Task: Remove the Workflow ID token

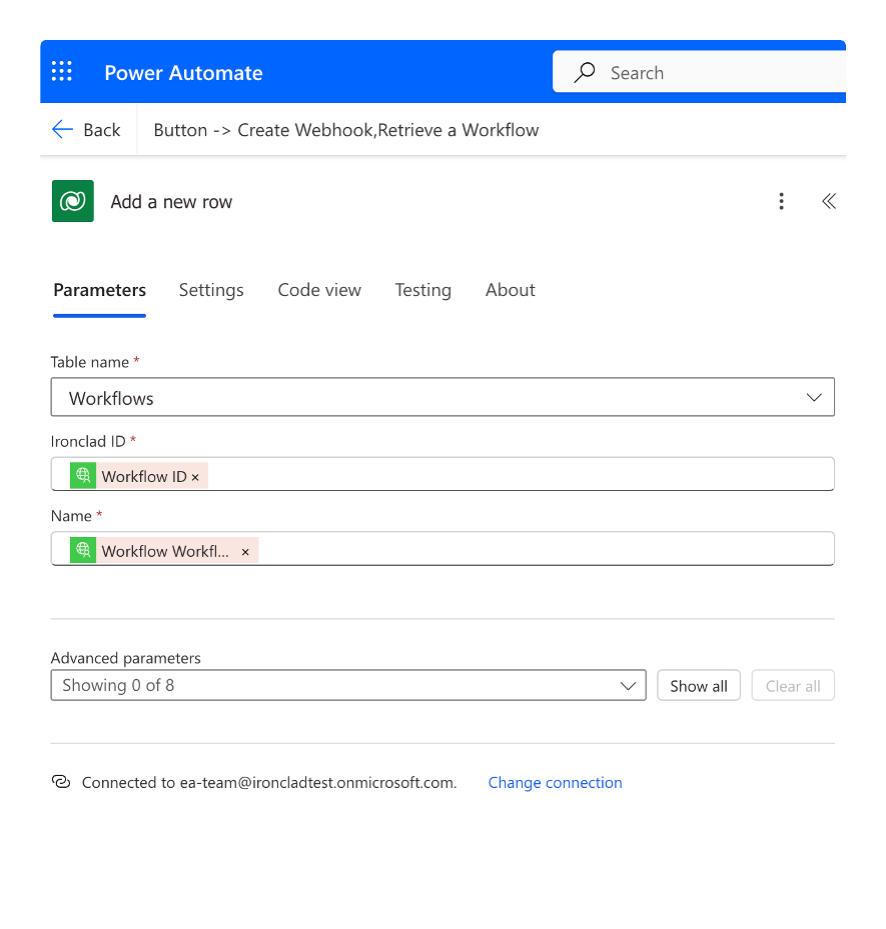Action: point(196,477)
